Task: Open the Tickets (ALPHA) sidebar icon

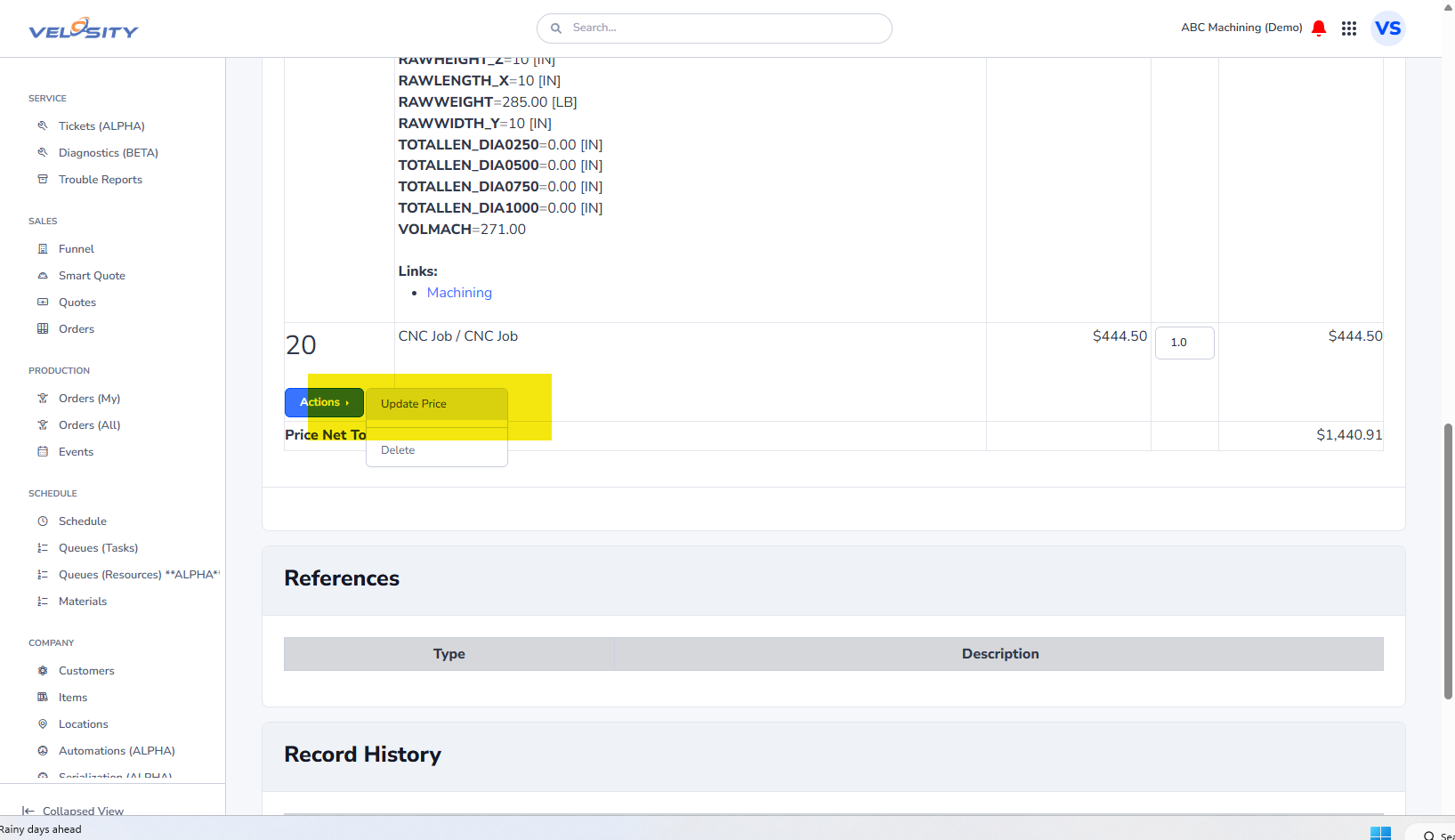Action: pos(43,125)
